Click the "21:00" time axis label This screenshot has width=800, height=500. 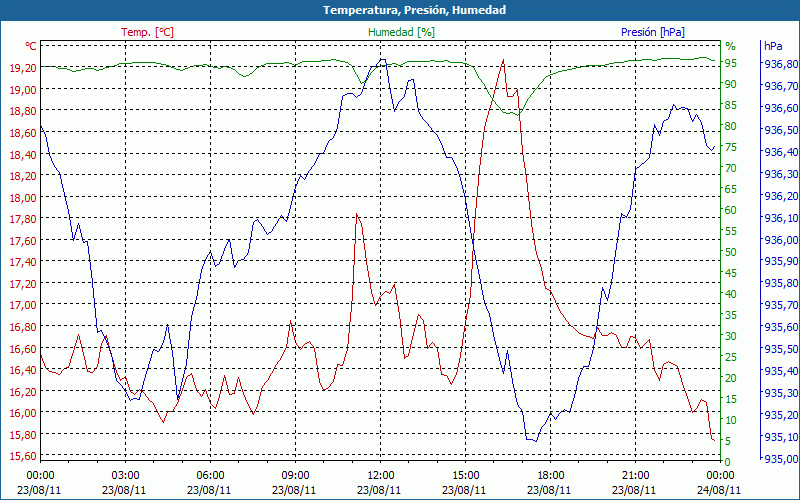[636, 476]
